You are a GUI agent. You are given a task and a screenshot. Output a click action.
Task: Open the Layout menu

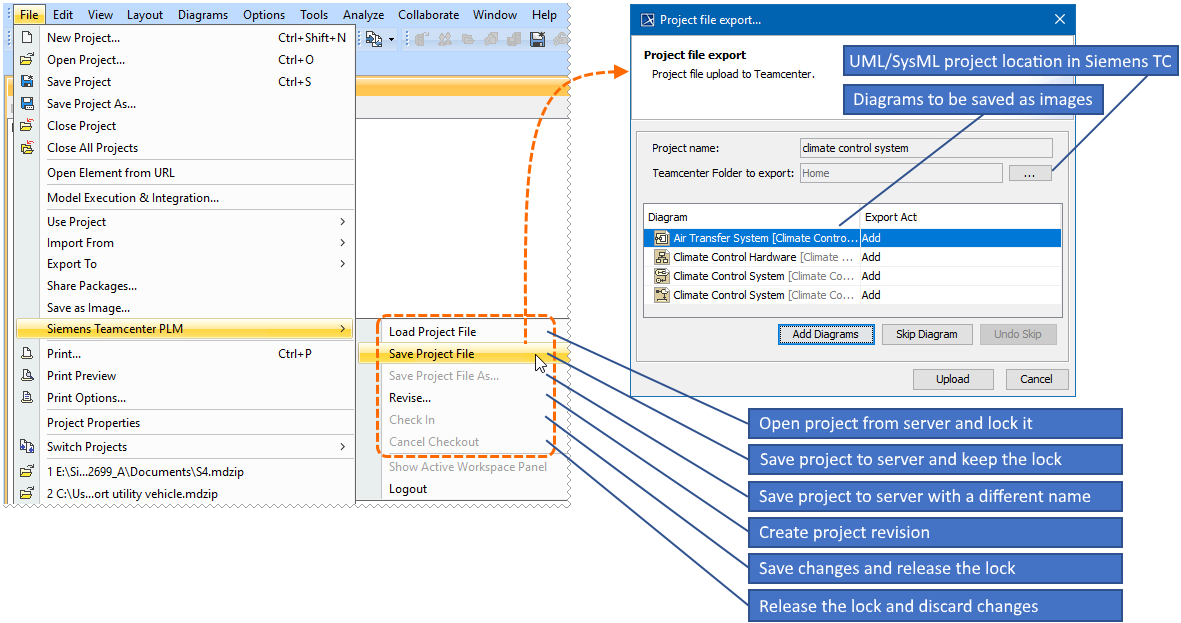(145, 14)
